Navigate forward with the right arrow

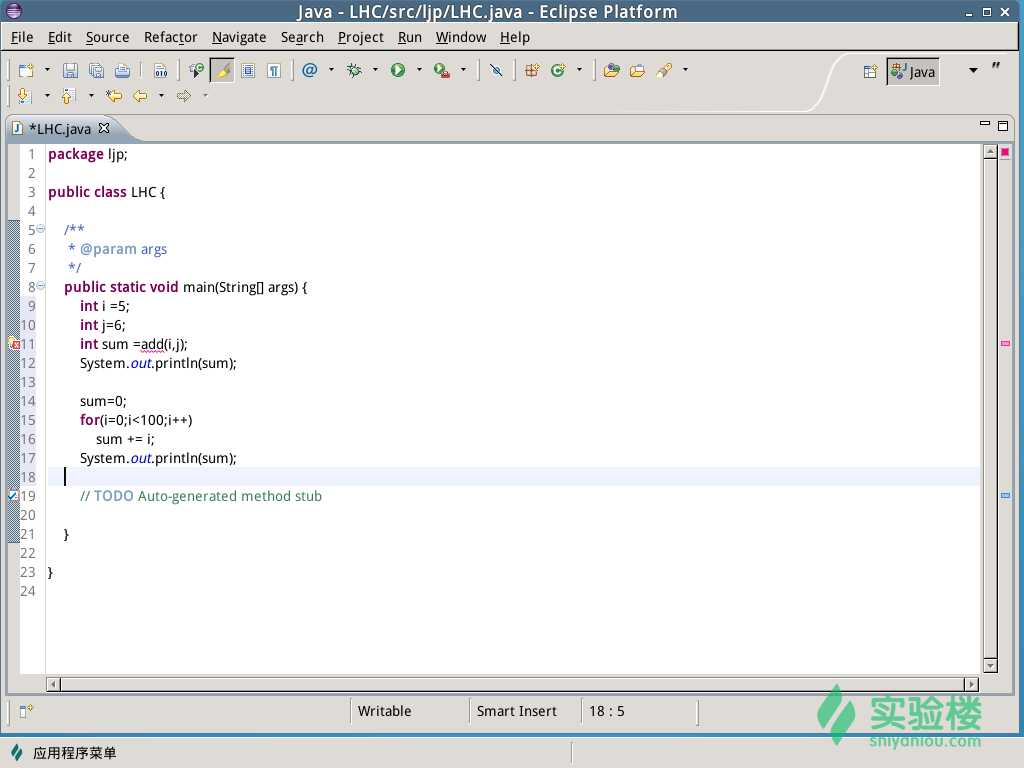point(184,96)
